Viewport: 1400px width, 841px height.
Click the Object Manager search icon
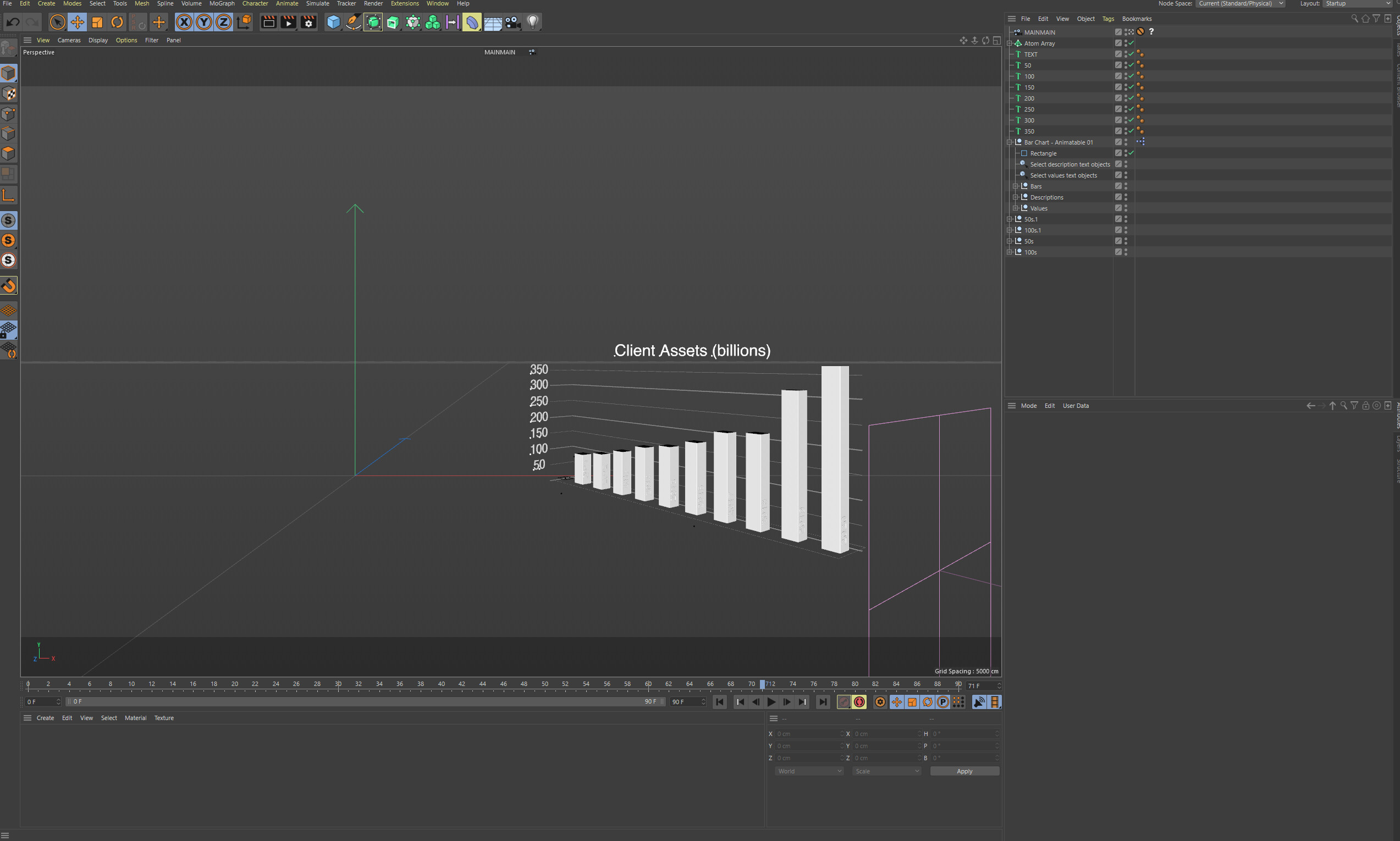[1355, 19]
